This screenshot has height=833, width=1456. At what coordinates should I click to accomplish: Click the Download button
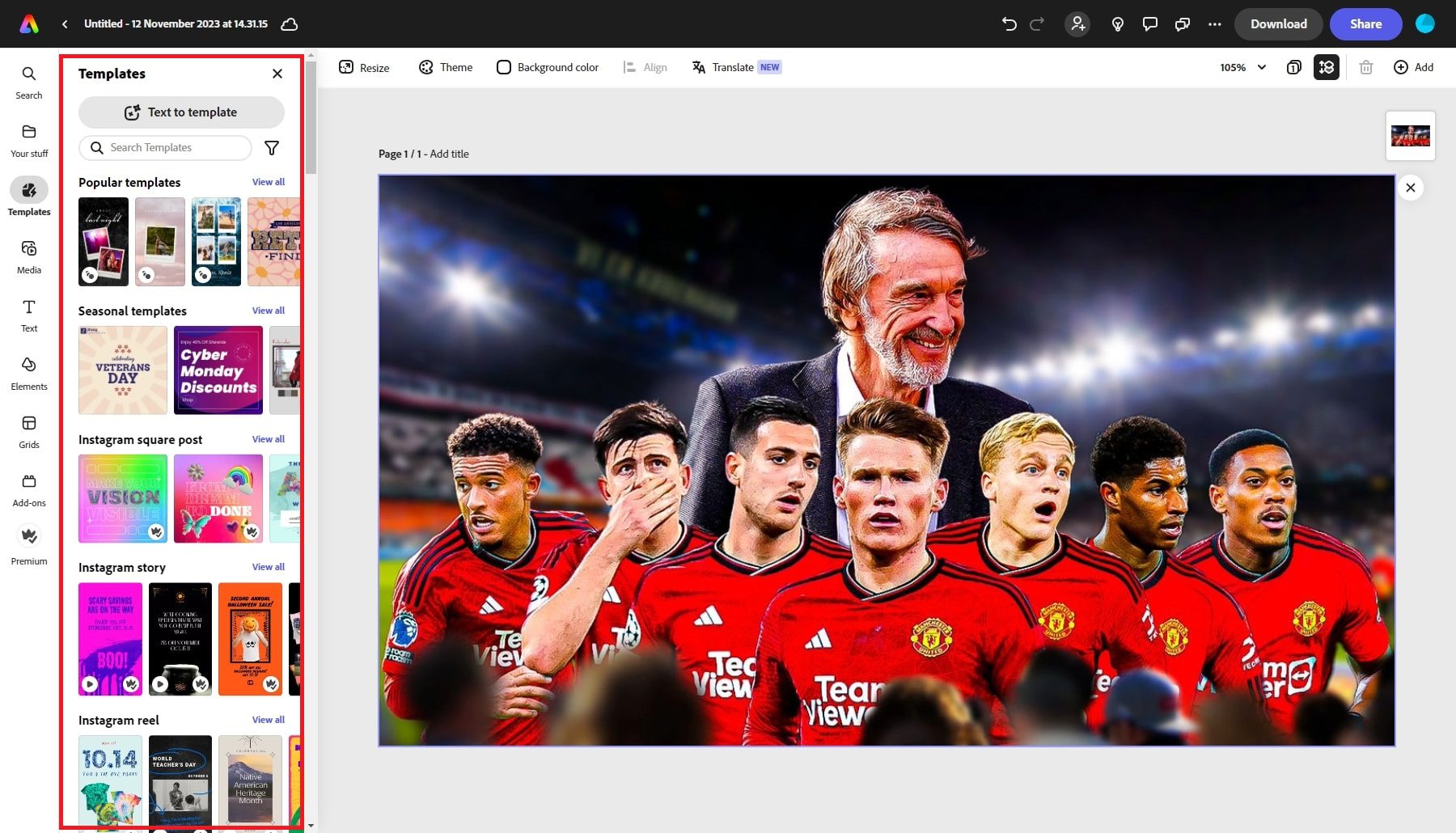pos(1278,23)
